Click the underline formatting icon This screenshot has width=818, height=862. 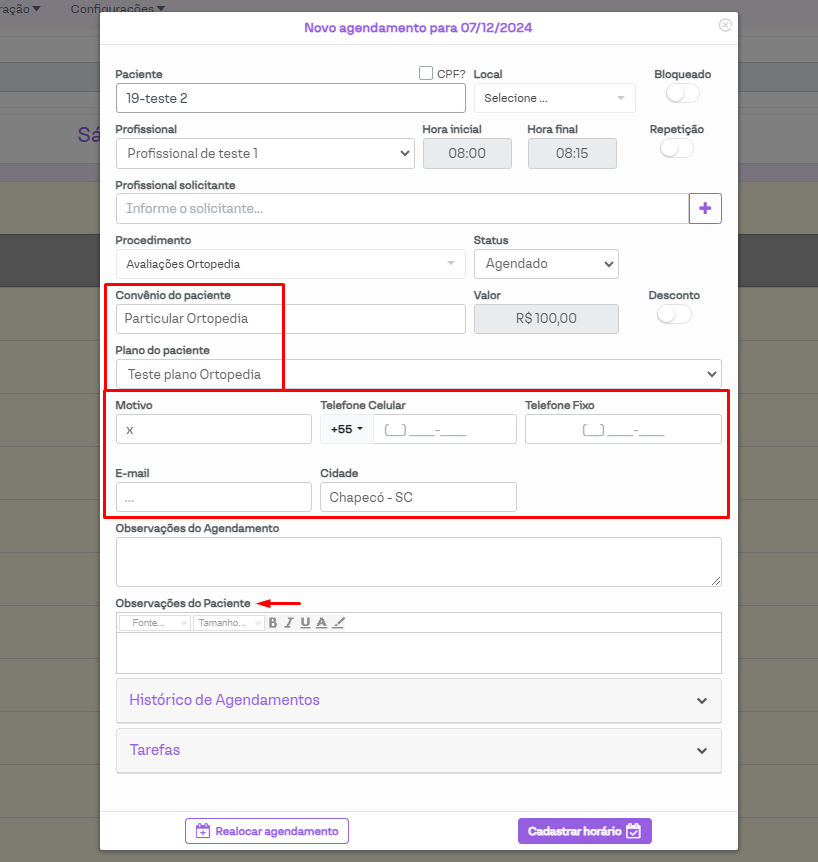click(x=305, y=623)
